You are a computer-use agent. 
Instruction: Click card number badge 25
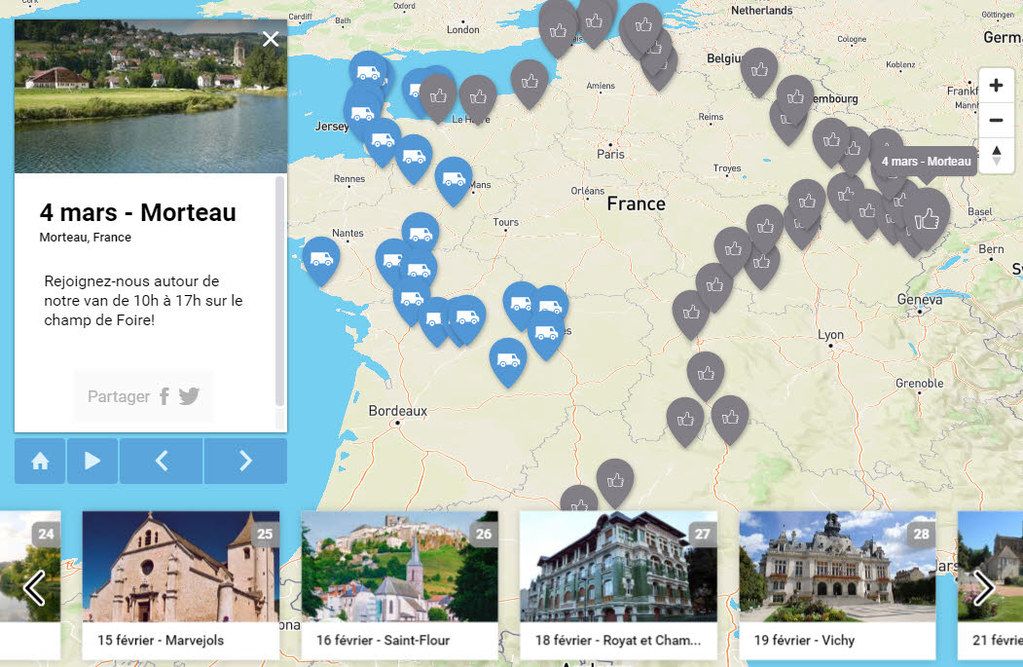pos(265,534)
